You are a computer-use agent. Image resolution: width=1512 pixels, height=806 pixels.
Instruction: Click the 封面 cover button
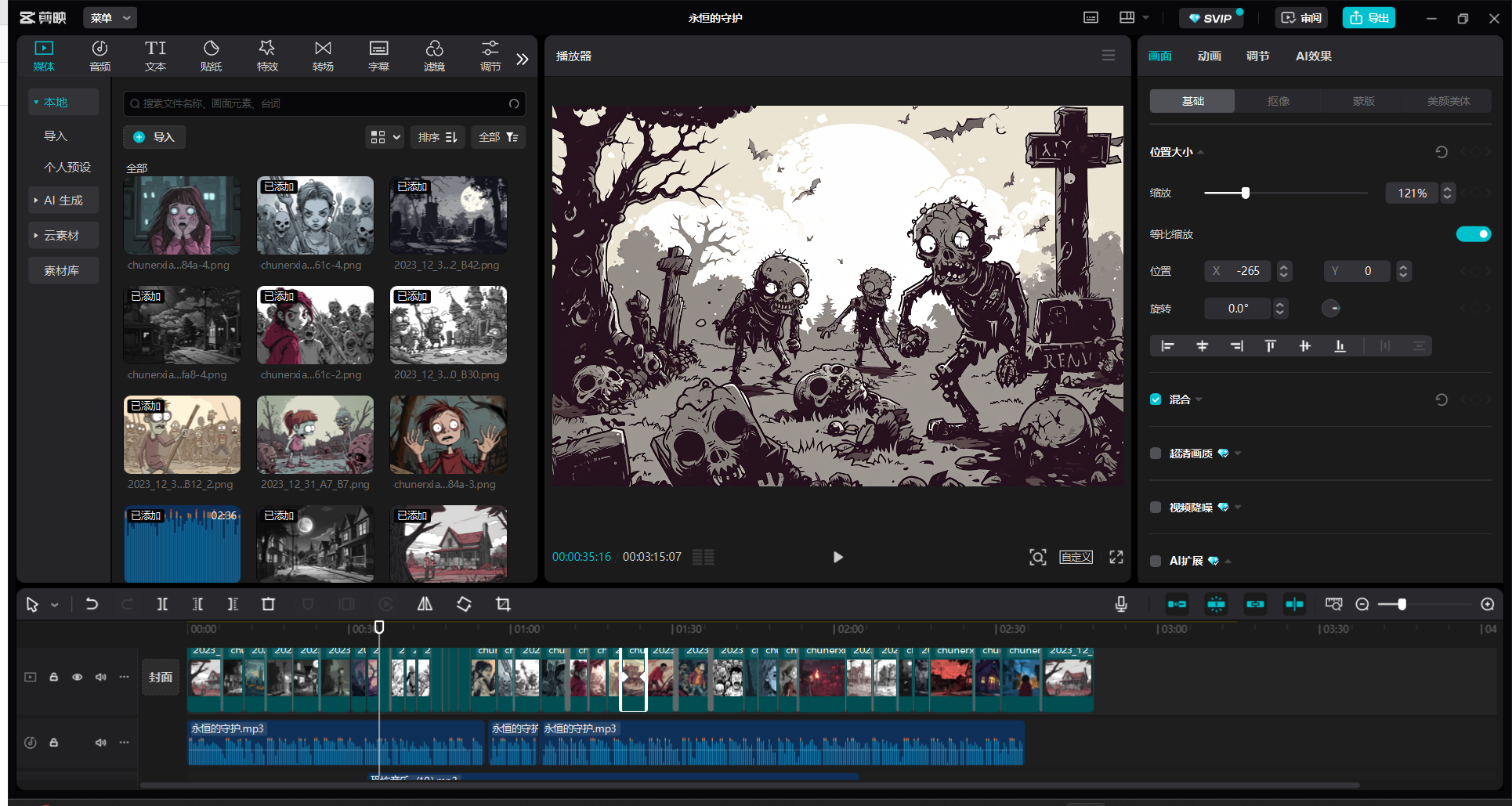coord(161,678)
